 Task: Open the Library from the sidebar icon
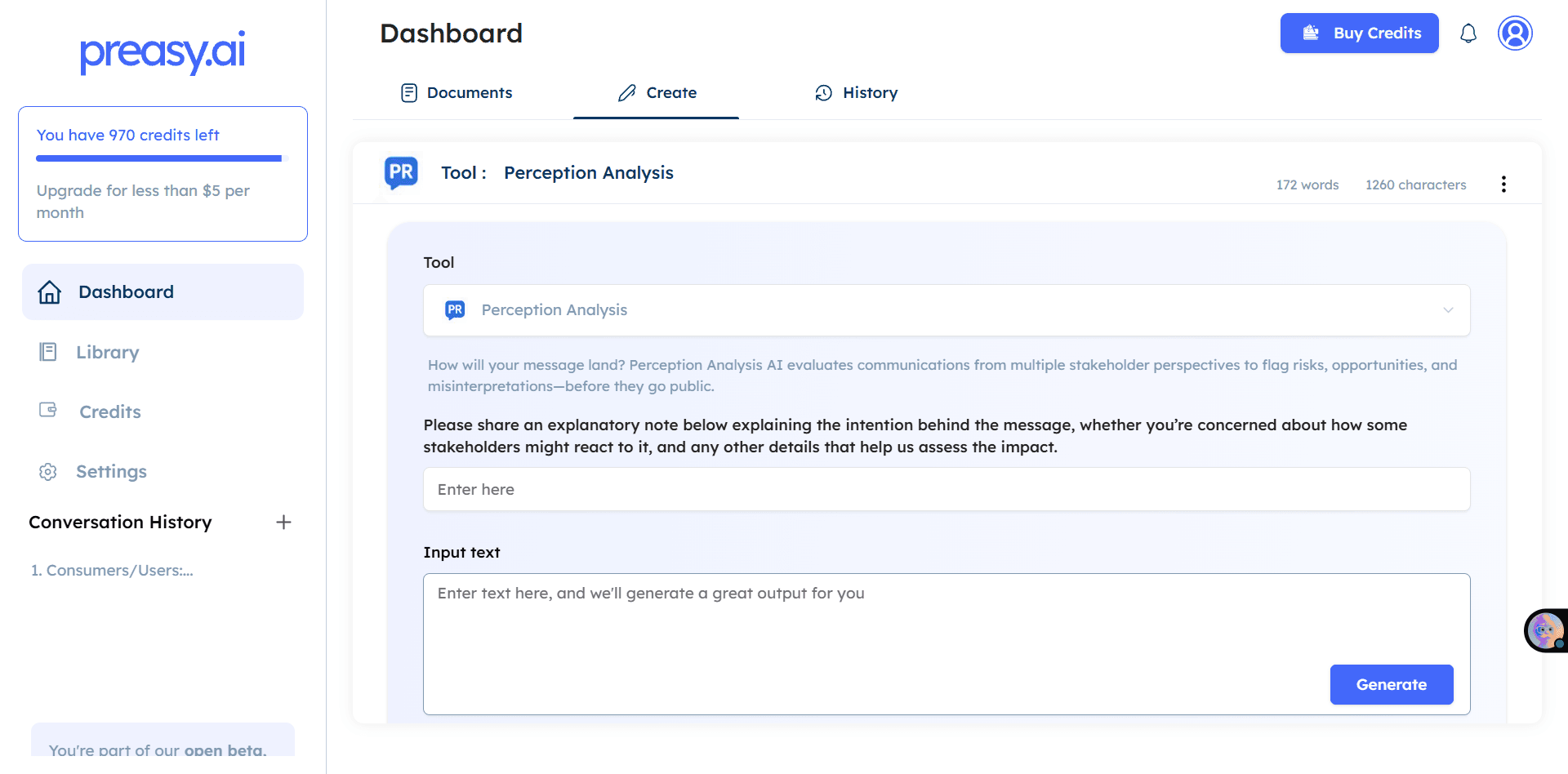pyautogui.click(x=48, y=351)
